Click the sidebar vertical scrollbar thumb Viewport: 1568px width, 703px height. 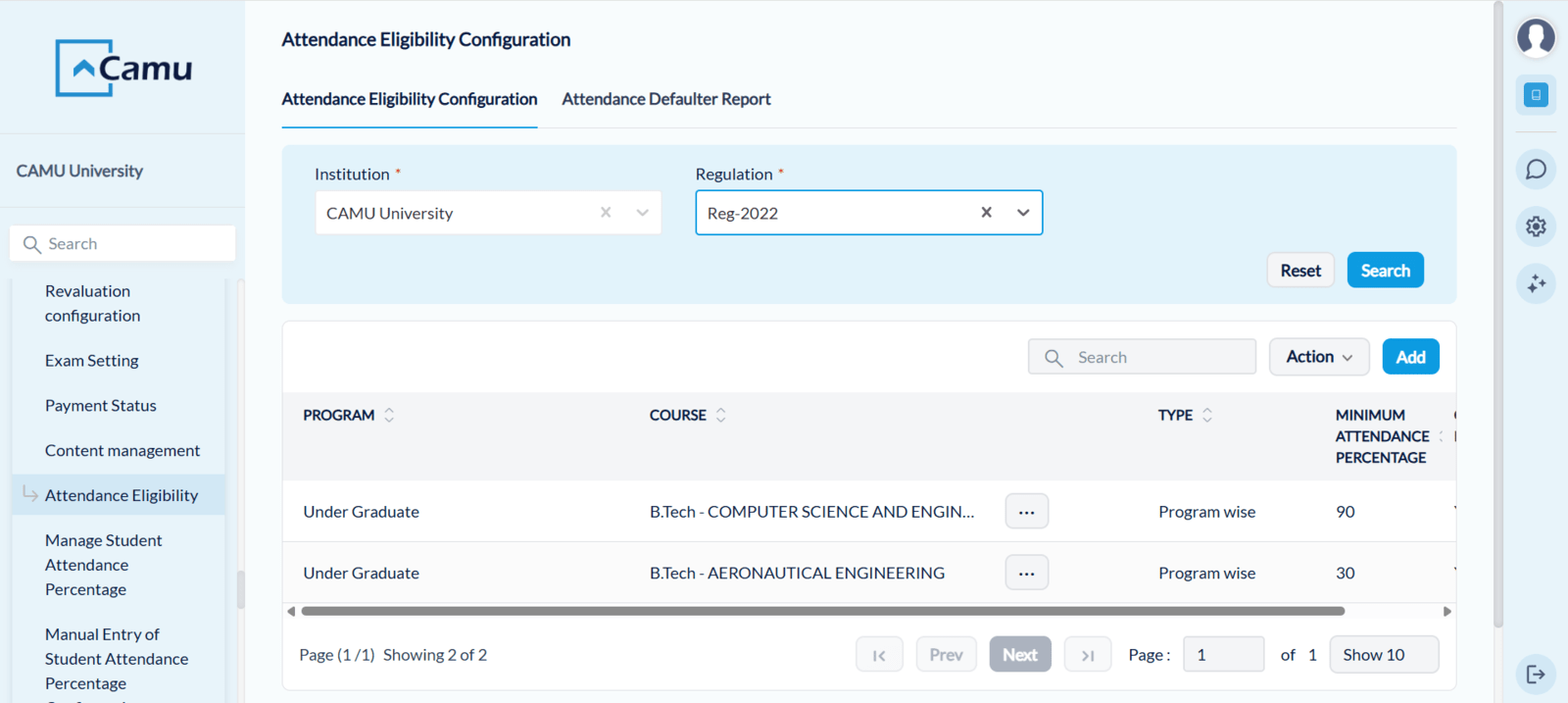coord(240,590)
